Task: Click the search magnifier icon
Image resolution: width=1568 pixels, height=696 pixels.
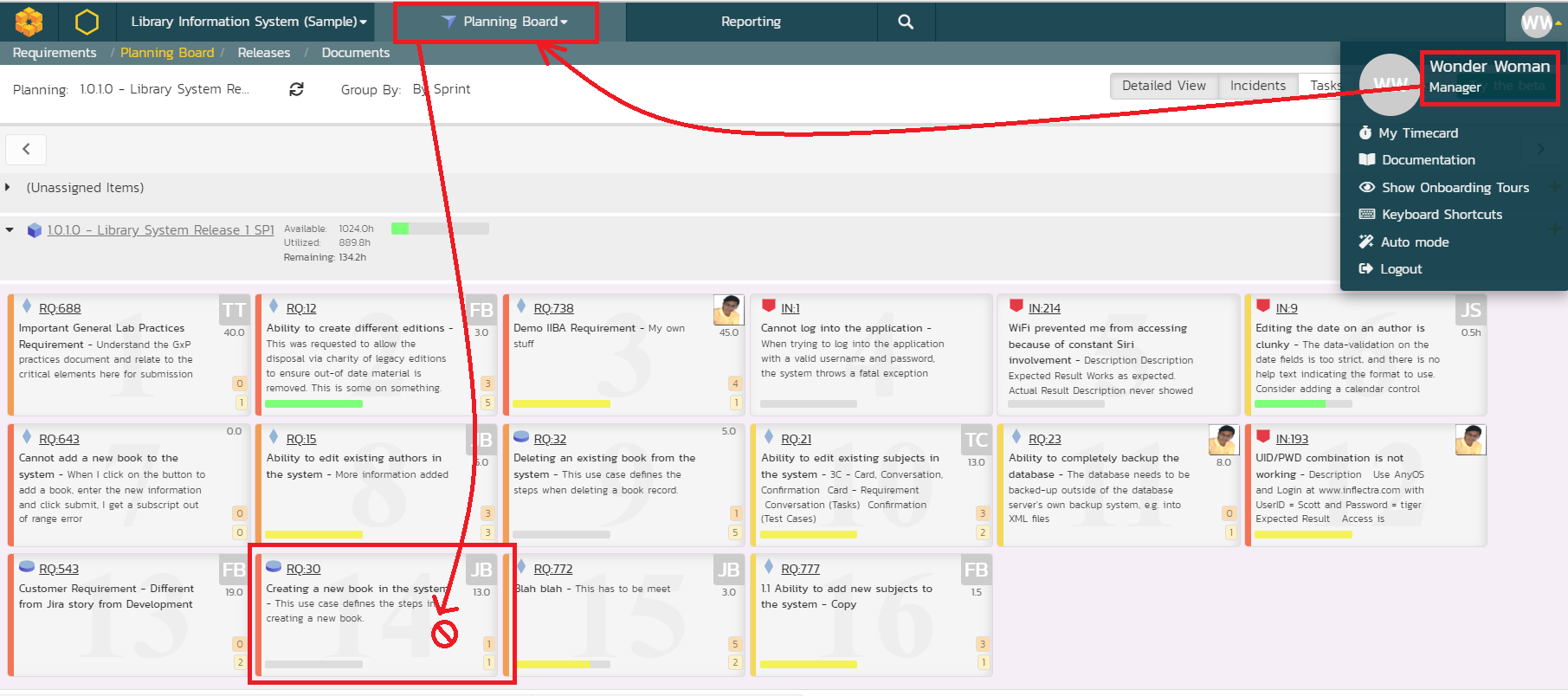Action: tap(906, 22)
